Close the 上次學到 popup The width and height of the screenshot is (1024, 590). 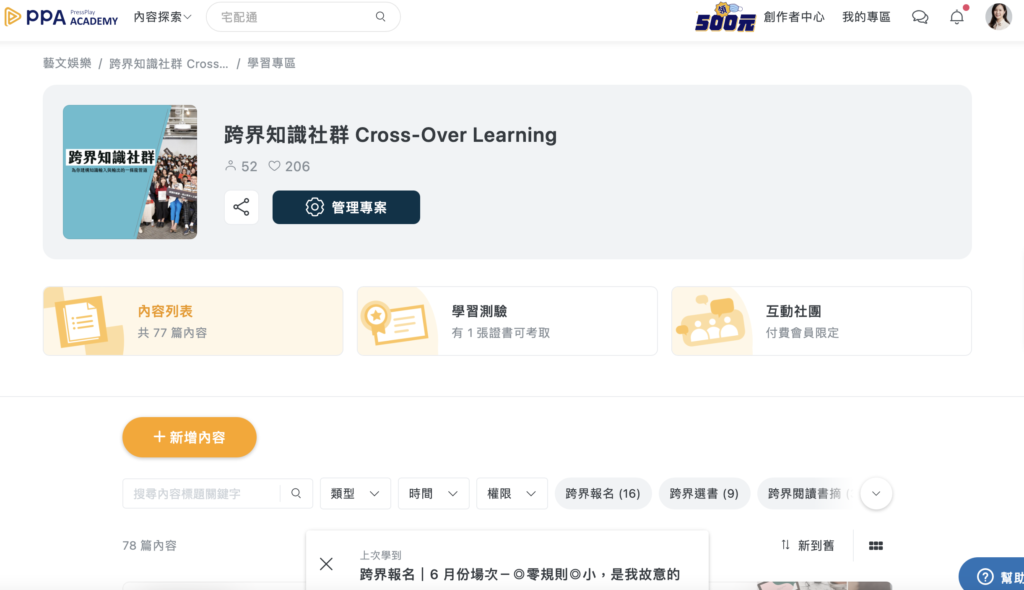click(326, 564)
